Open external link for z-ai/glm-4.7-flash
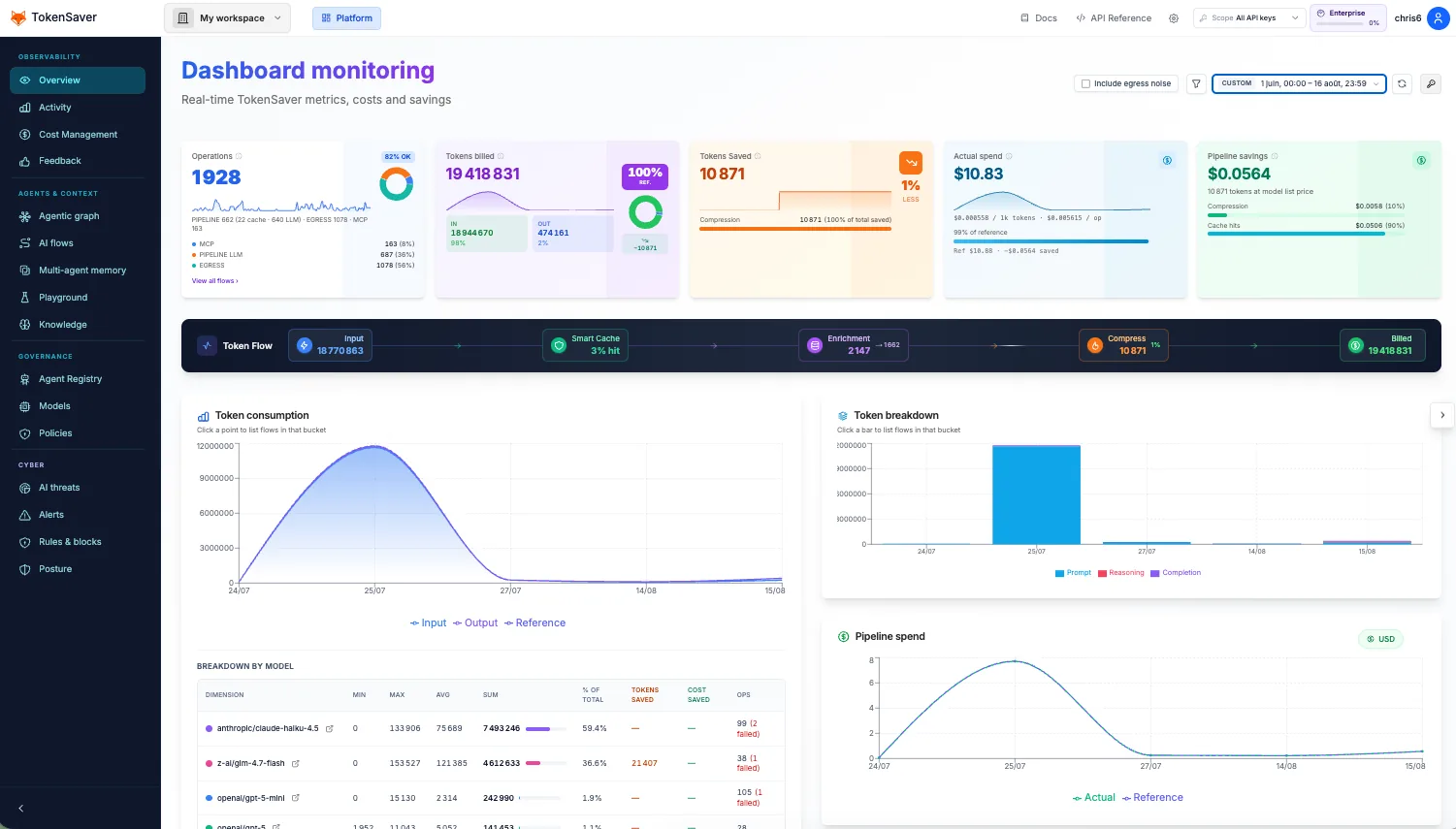The height and width of the screenshot is (829, 1456). coord(296,763)
